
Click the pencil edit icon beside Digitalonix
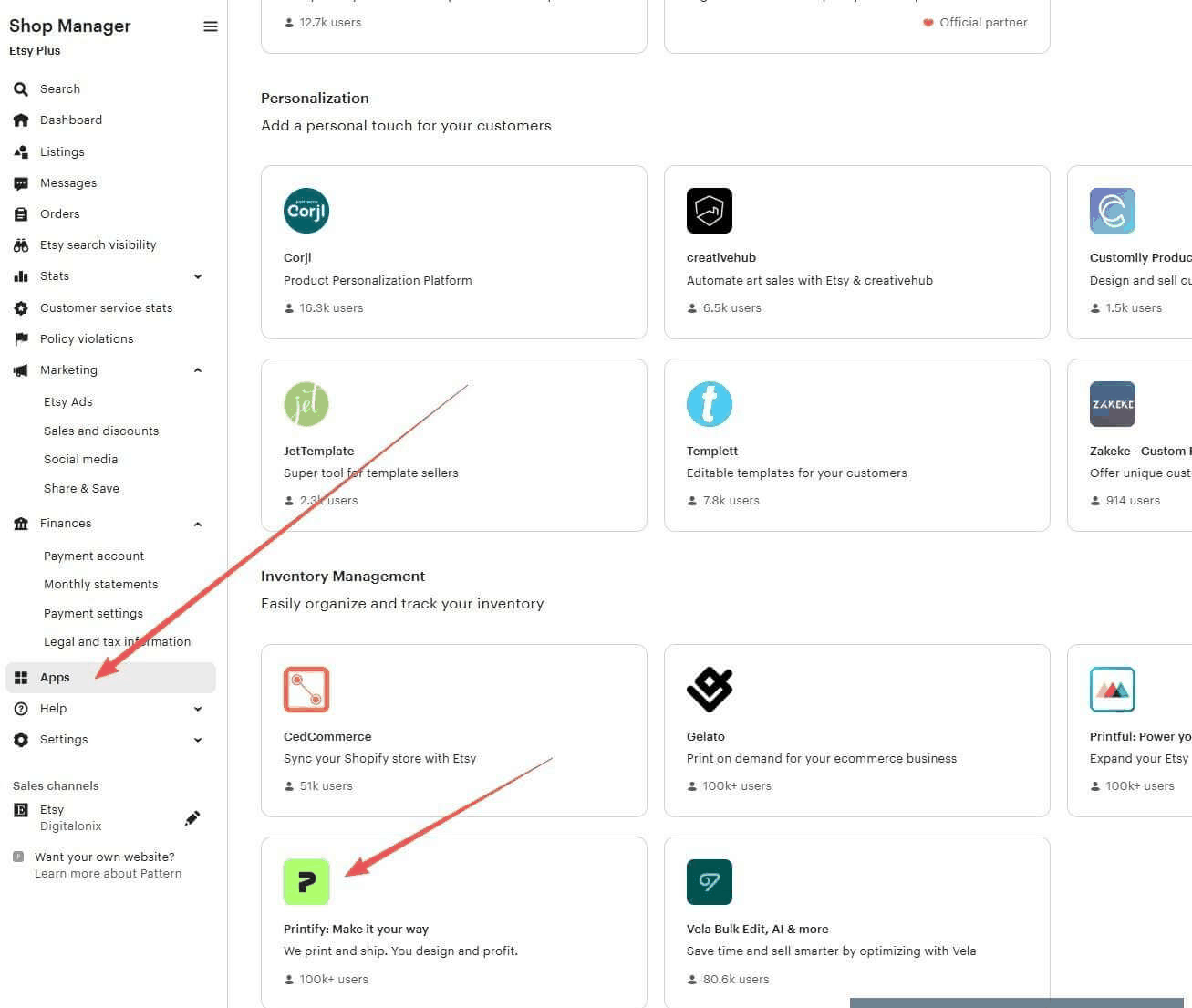pyautogui.click(x=192, y=818)
